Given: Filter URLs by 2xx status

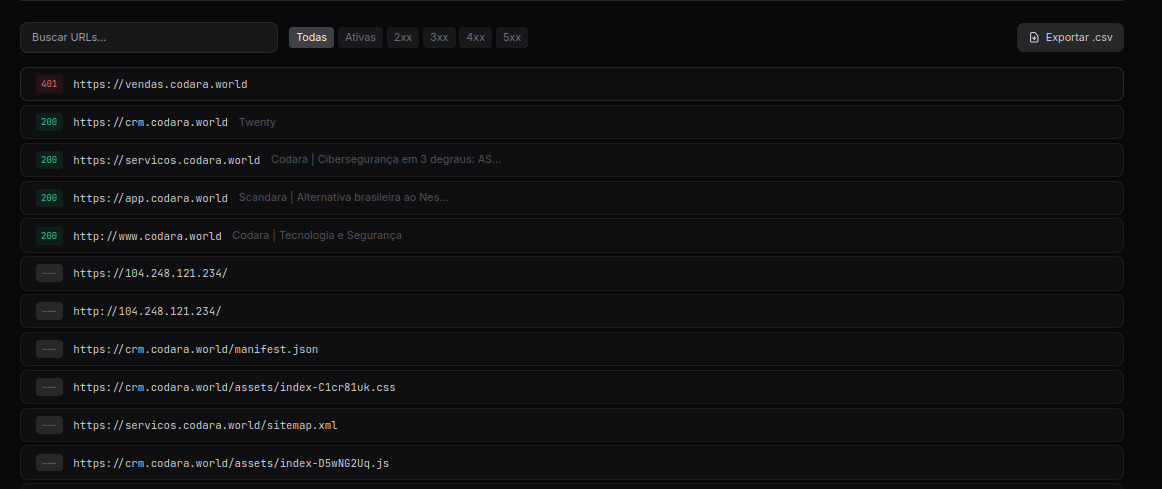Looking at the screenshot, I should point(402,38).
